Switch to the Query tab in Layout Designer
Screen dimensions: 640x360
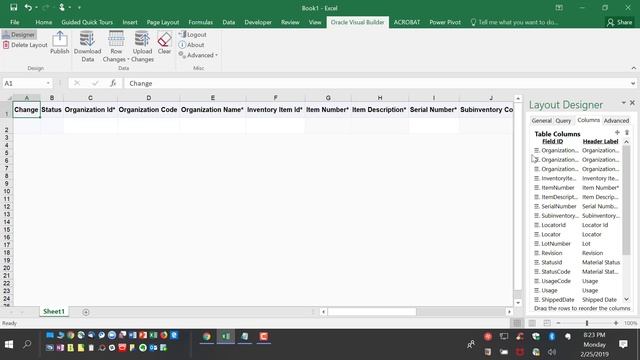[563, 121]
